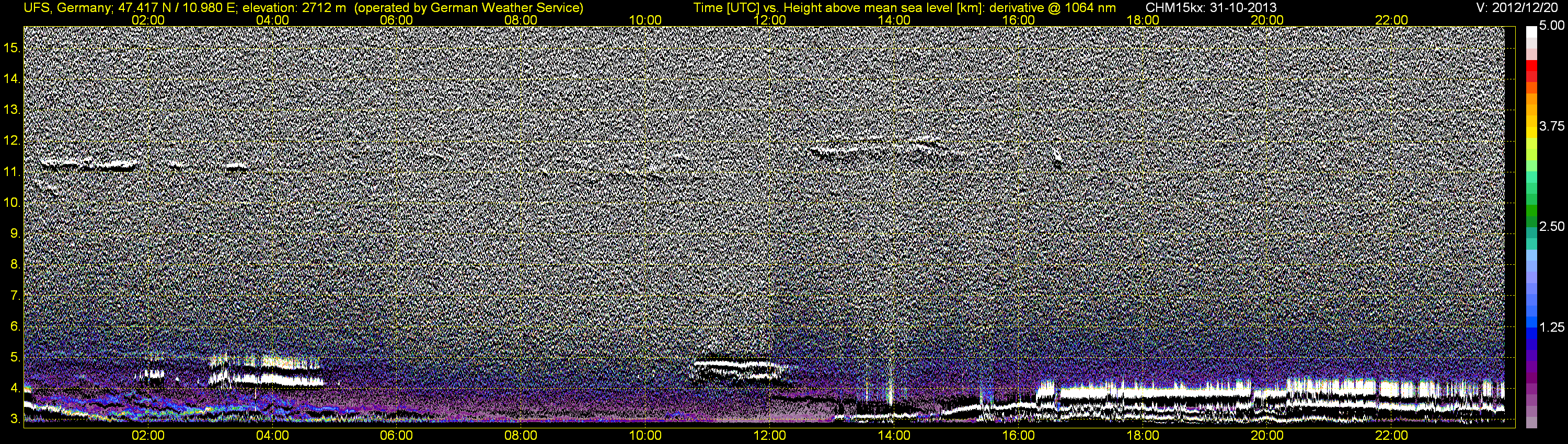Click the 6. km height axis label

pyautogui.click(x=15, y=326)
